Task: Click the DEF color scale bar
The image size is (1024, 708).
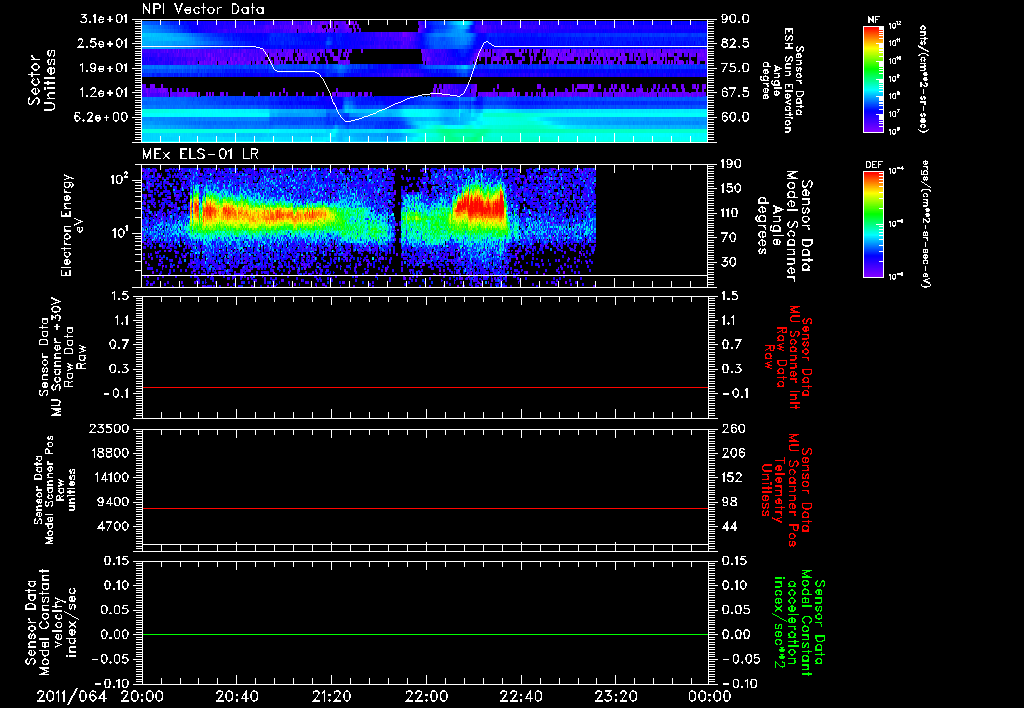Action: tap(873, 224)
